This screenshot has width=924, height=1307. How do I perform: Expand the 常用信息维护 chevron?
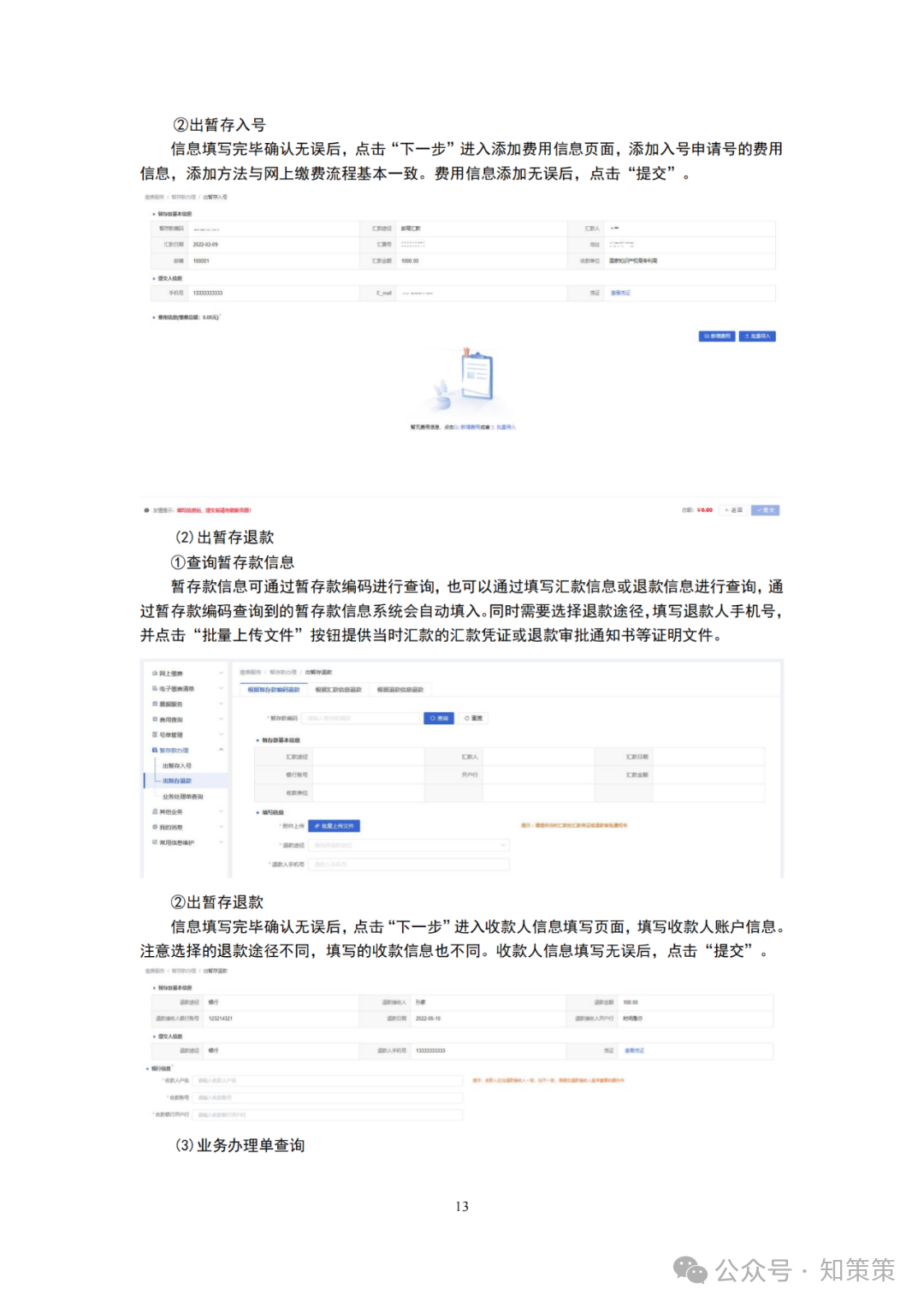click(221, 843)
